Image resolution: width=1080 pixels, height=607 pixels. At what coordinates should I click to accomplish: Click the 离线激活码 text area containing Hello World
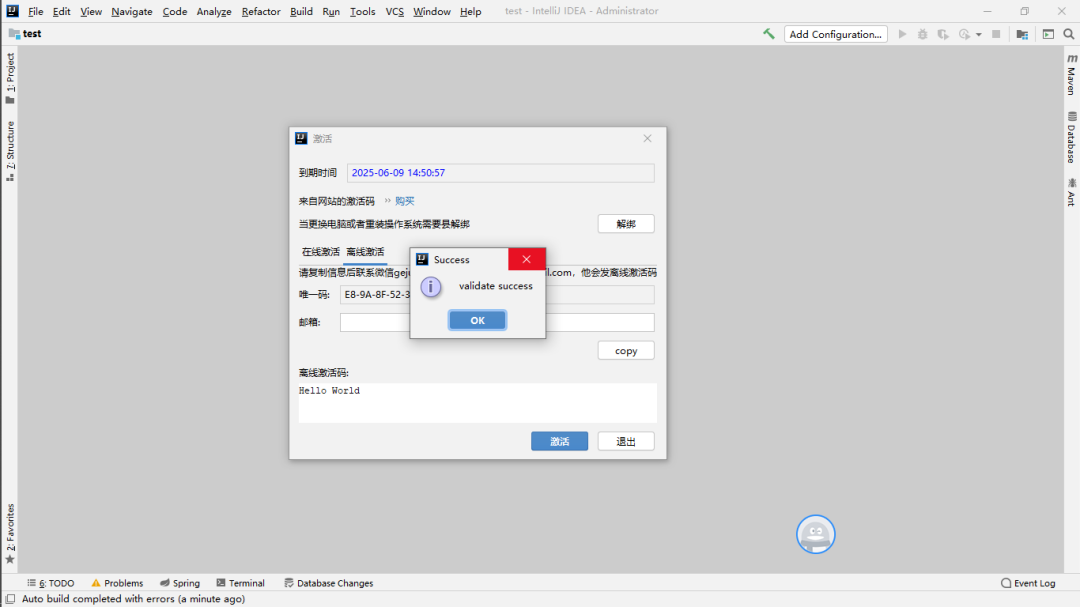[477, 402]
